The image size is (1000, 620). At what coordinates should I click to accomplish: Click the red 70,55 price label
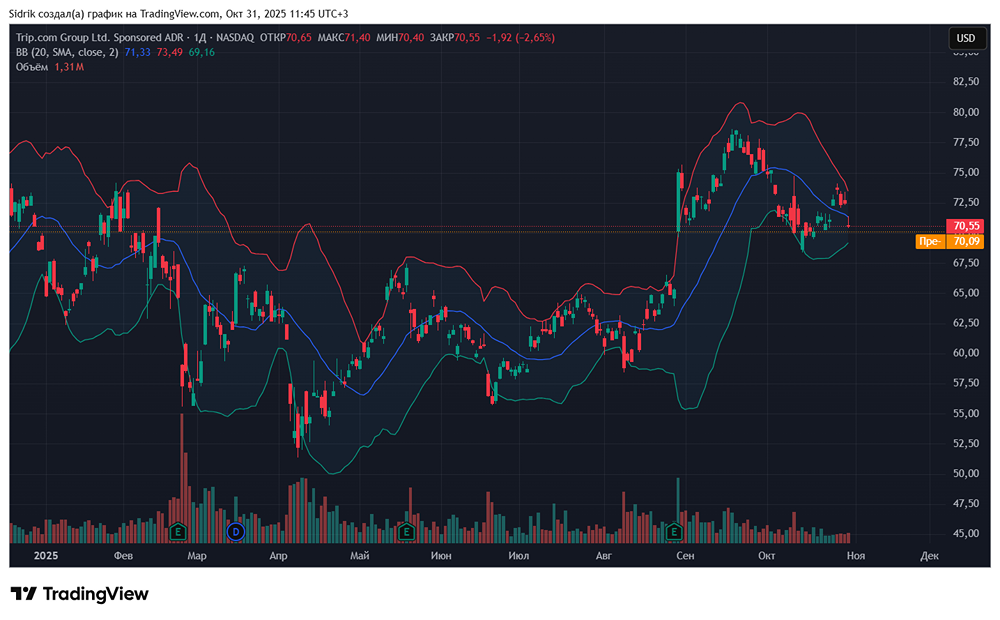[x=966, y=226]
